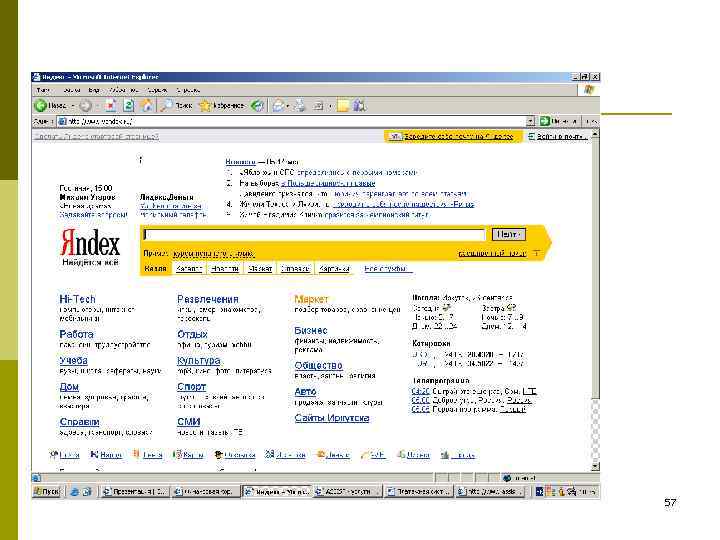The image size is (720, 540).
Task: Stop page loading with the red X icon
Action: click(111, 106)
